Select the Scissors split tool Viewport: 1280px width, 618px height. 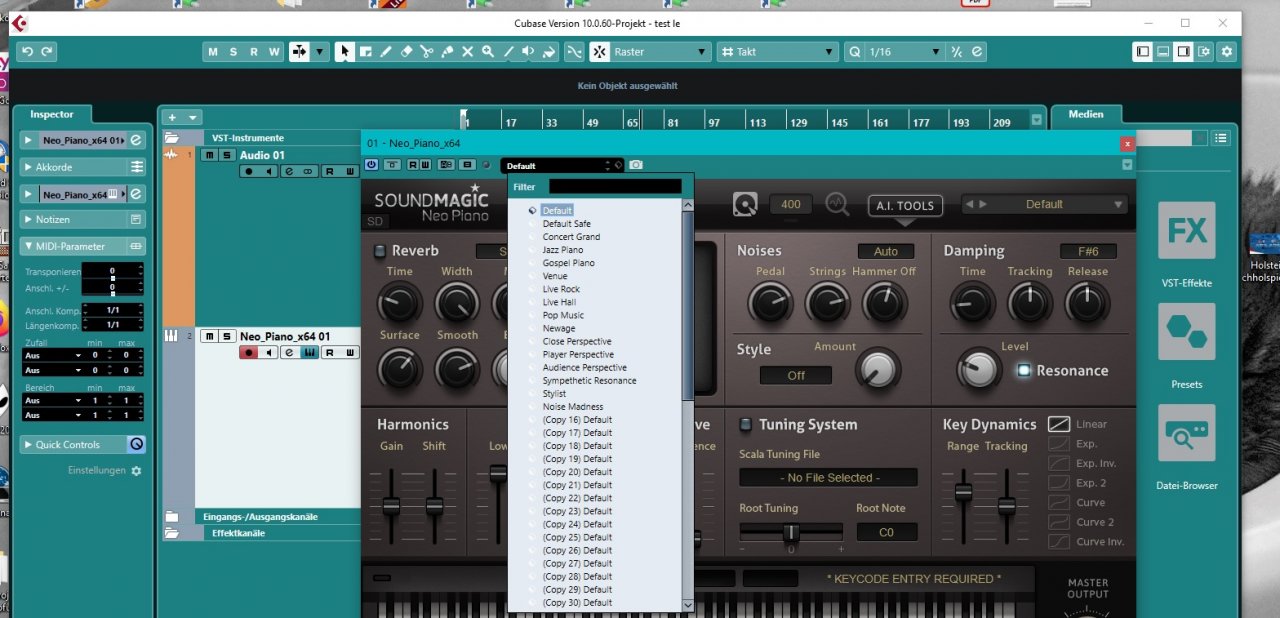tap(426, 52)
